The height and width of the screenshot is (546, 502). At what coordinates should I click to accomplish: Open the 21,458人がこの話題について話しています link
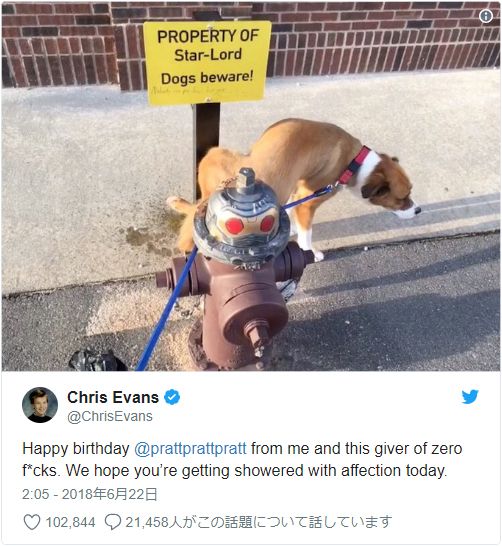coord(258,522)
